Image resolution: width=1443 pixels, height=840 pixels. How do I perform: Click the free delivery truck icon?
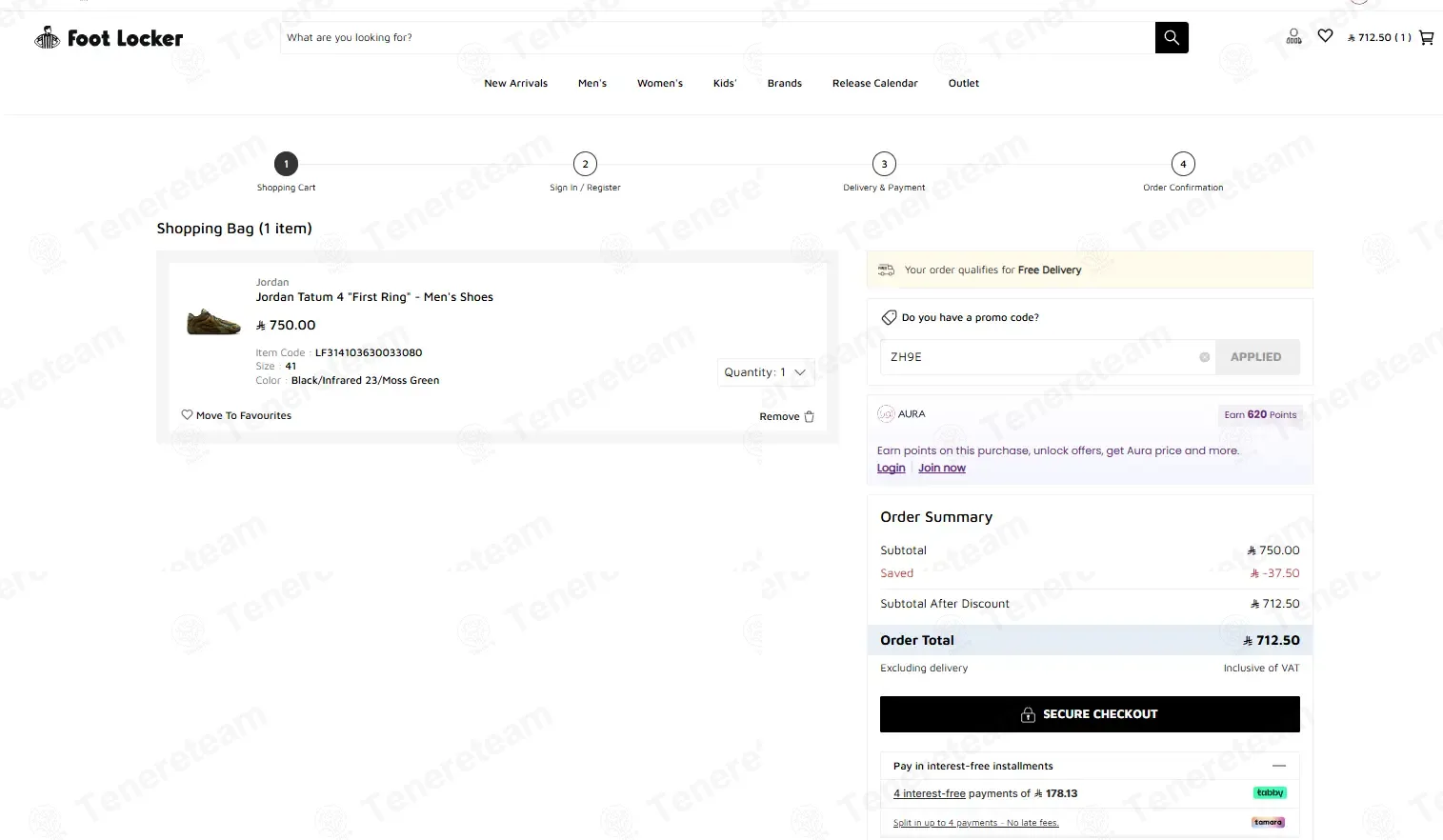tap(886, 270)
